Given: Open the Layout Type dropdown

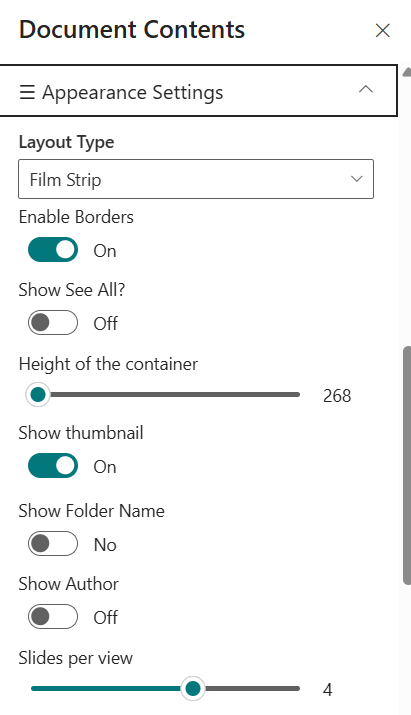Looking at the screenshot, I should tap(196, 179).
